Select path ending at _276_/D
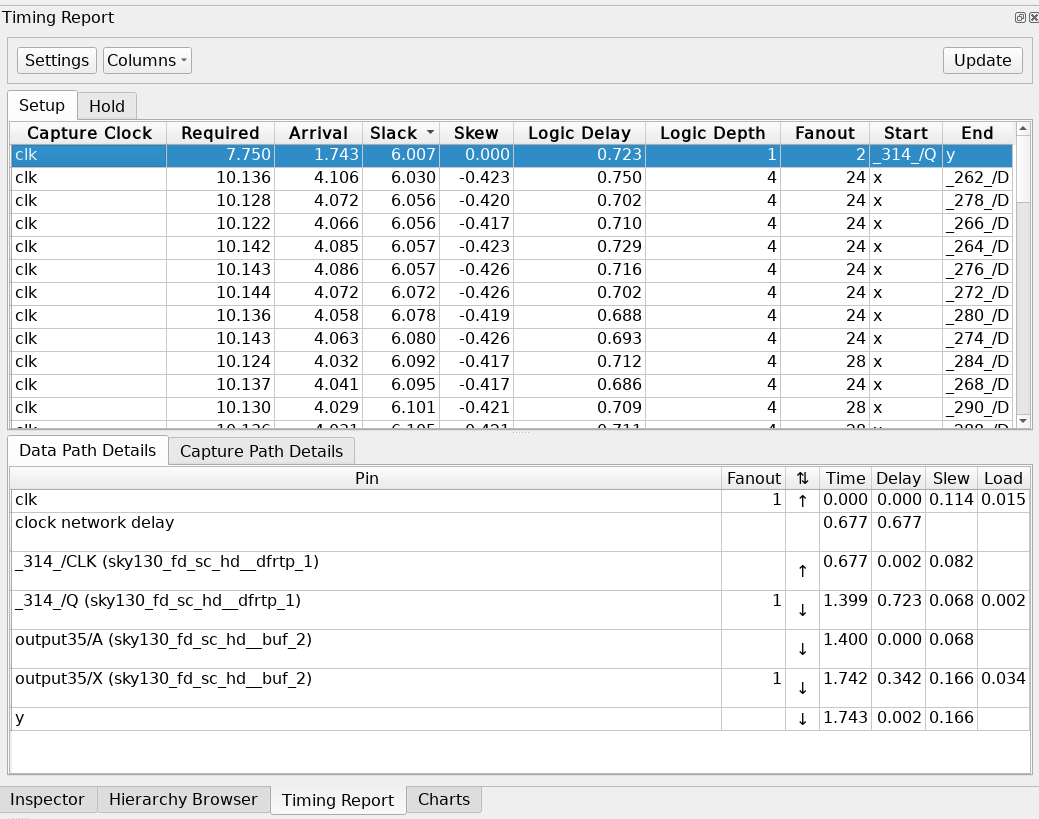 click(x=512, y=270)
